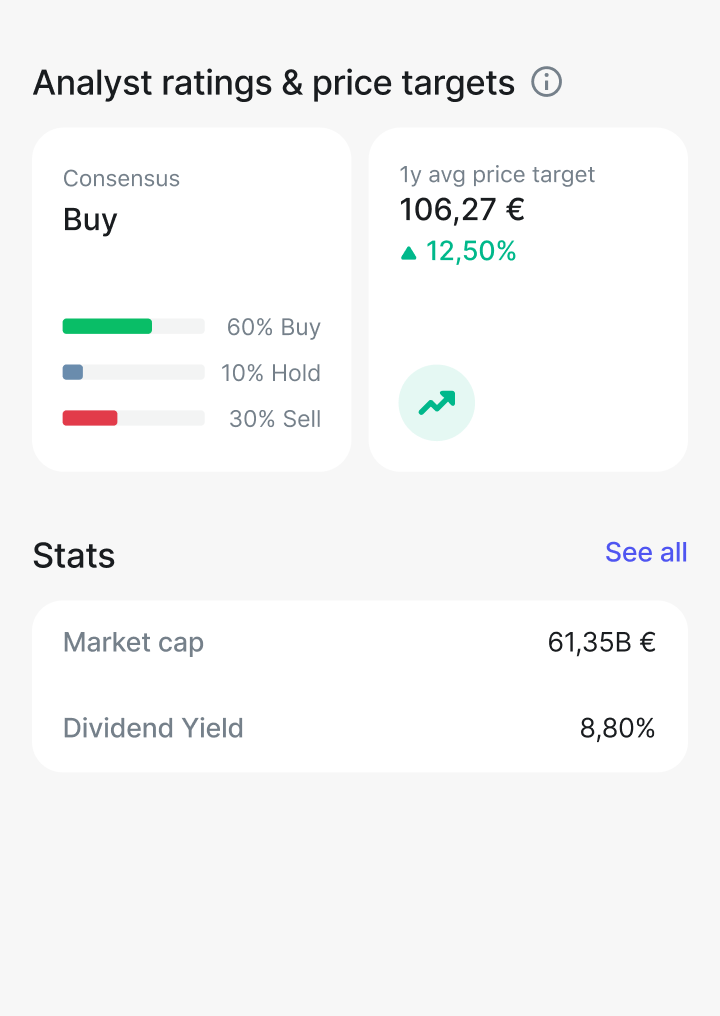This screenshot has width=720, height=1016.
Task: Tap the 30% Sell label
Action: tap(275, 419)
